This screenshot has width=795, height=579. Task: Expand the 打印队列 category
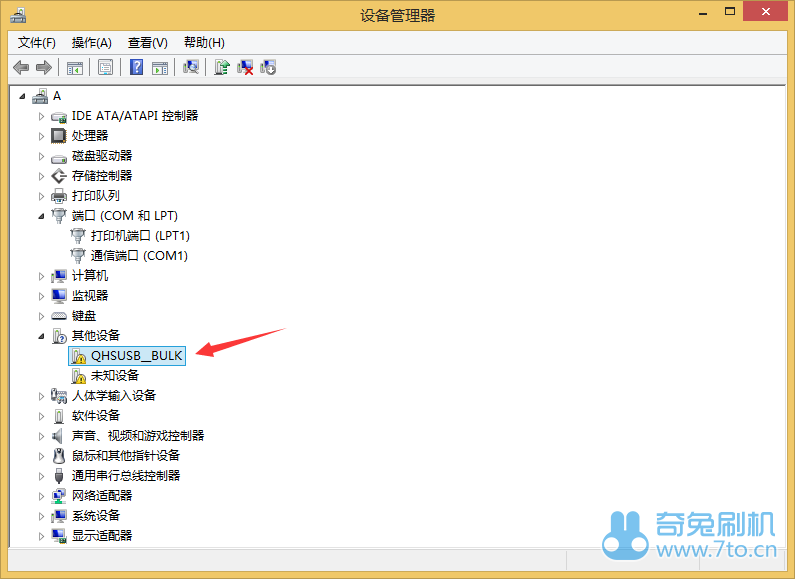point(42,196)
